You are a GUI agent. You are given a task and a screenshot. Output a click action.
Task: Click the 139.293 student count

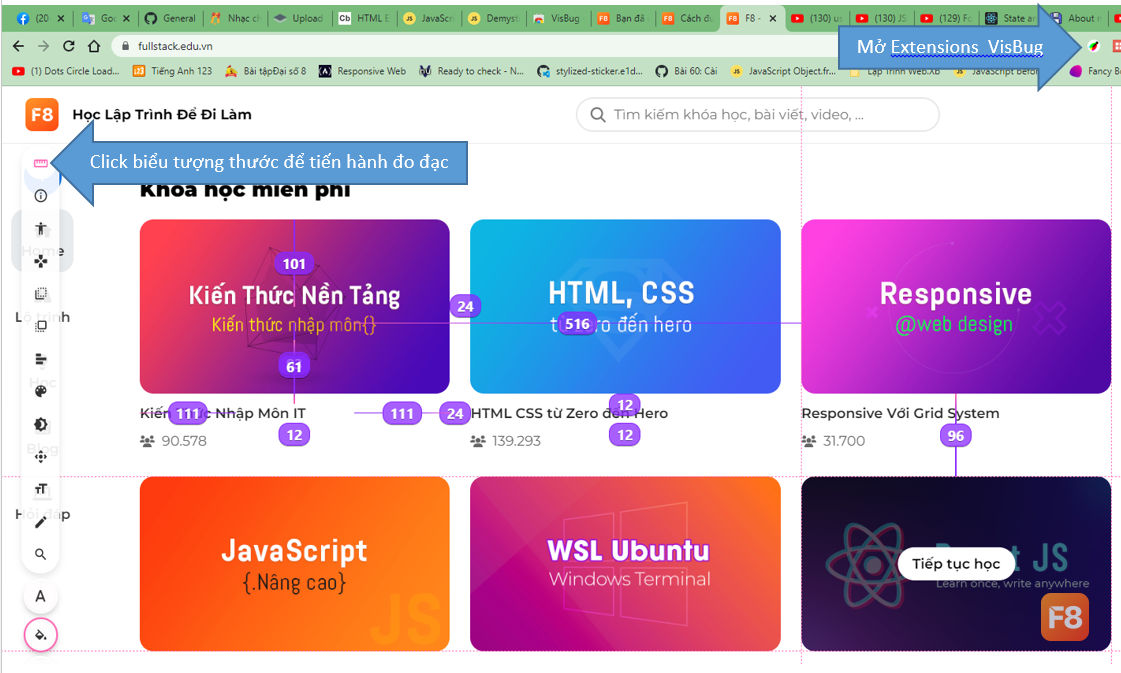[x=516, y=441]
